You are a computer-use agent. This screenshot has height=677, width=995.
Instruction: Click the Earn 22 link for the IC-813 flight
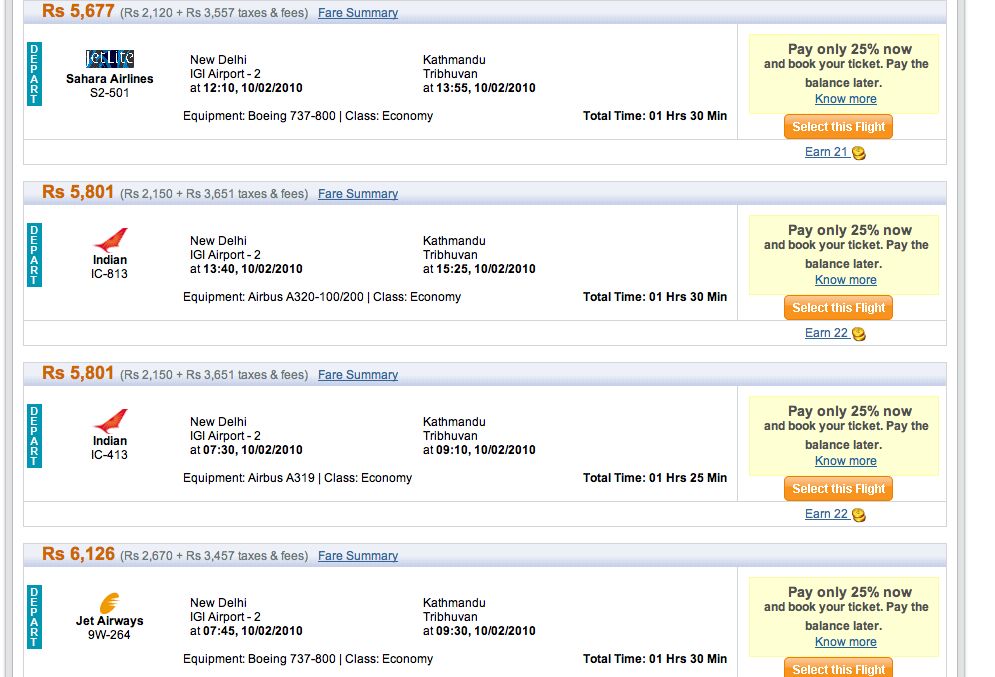click(x=826, y=332)
